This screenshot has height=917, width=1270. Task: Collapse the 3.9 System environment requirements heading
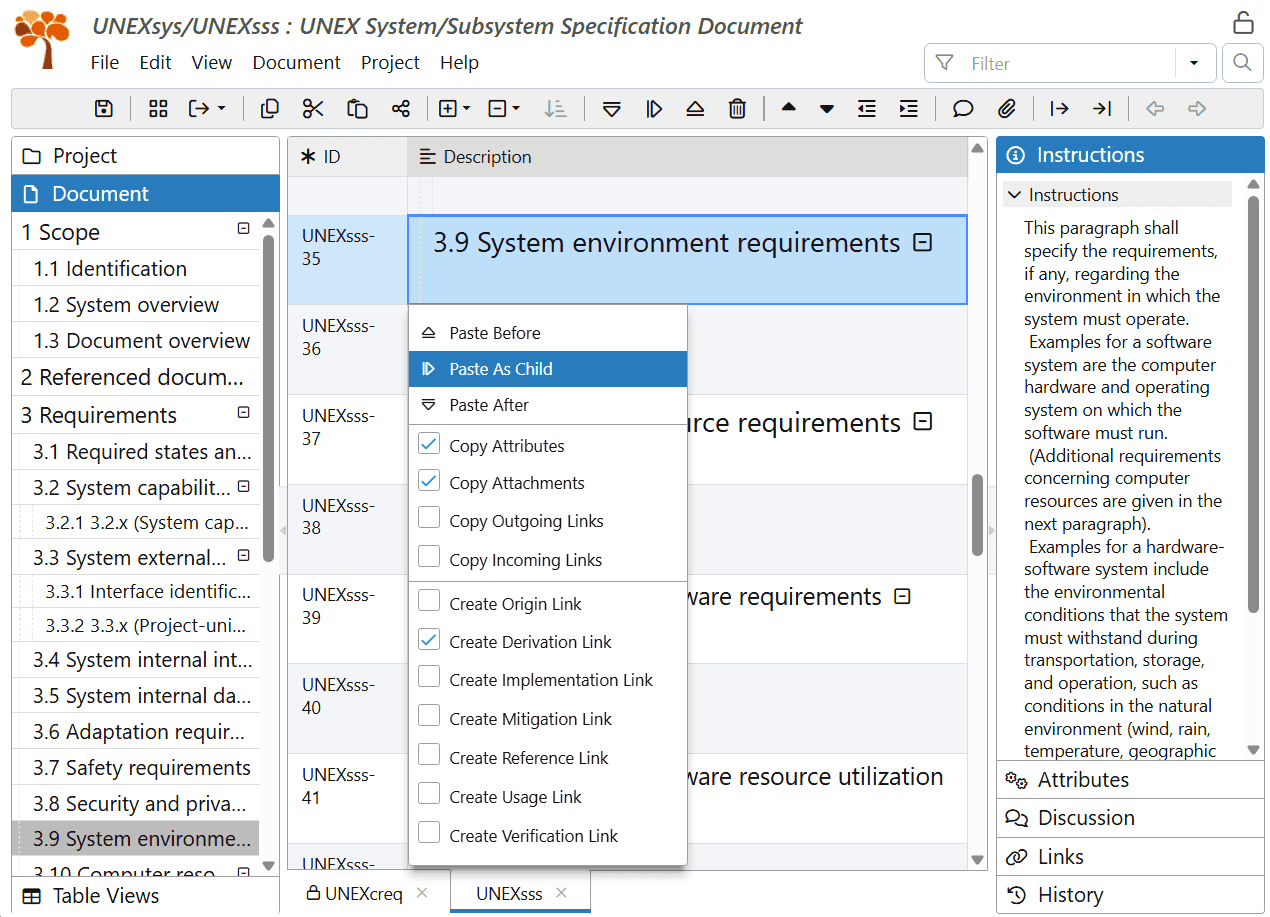[x=922, y=242]
